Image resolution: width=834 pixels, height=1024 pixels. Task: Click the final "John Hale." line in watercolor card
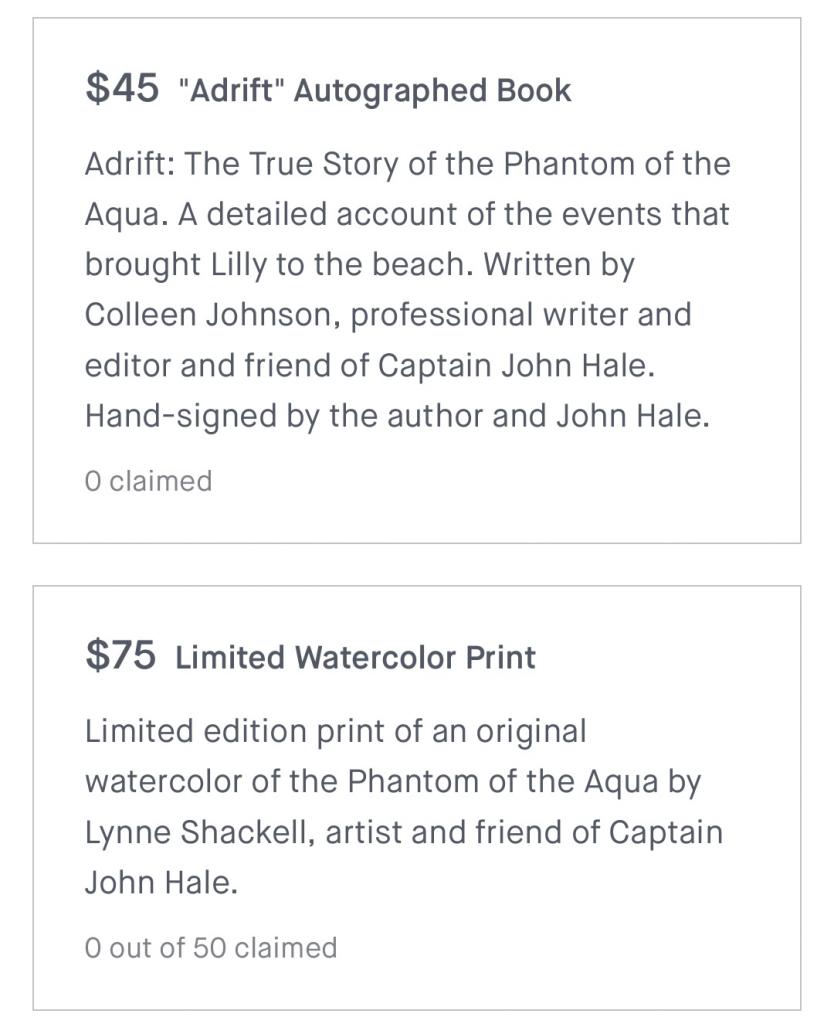(x=161, y=882)
